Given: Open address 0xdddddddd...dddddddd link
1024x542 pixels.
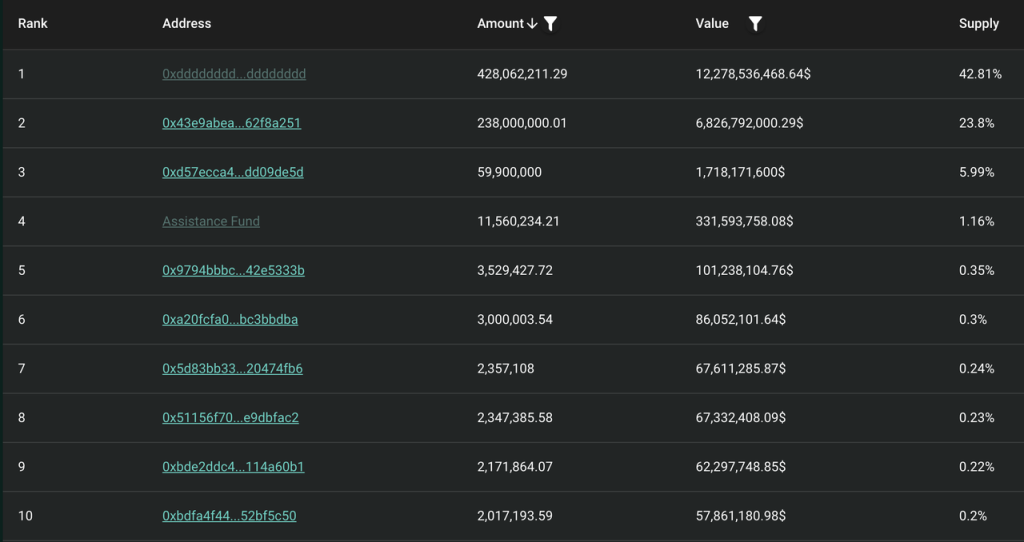Looking at the screenshot, I should [x=234, y=74].
